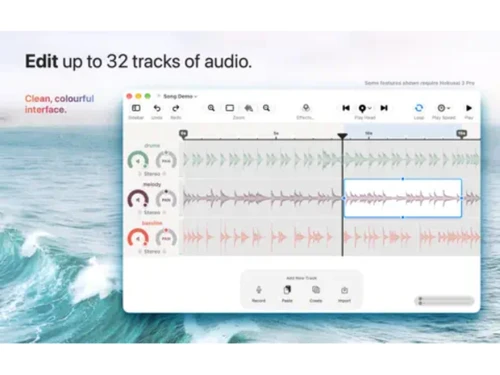This screenshot has height=375, width=500.
Task: Click the Undo arrow icon
Action: (157, 108)
